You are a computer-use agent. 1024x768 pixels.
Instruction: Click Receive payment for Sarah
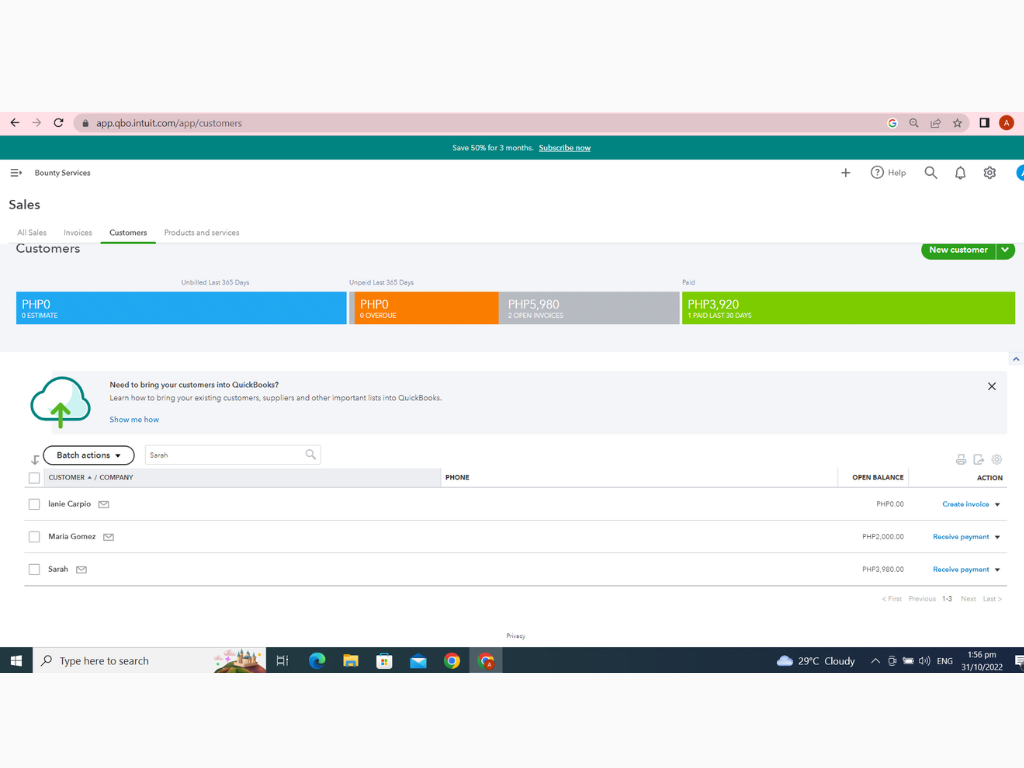click(961, 569)
